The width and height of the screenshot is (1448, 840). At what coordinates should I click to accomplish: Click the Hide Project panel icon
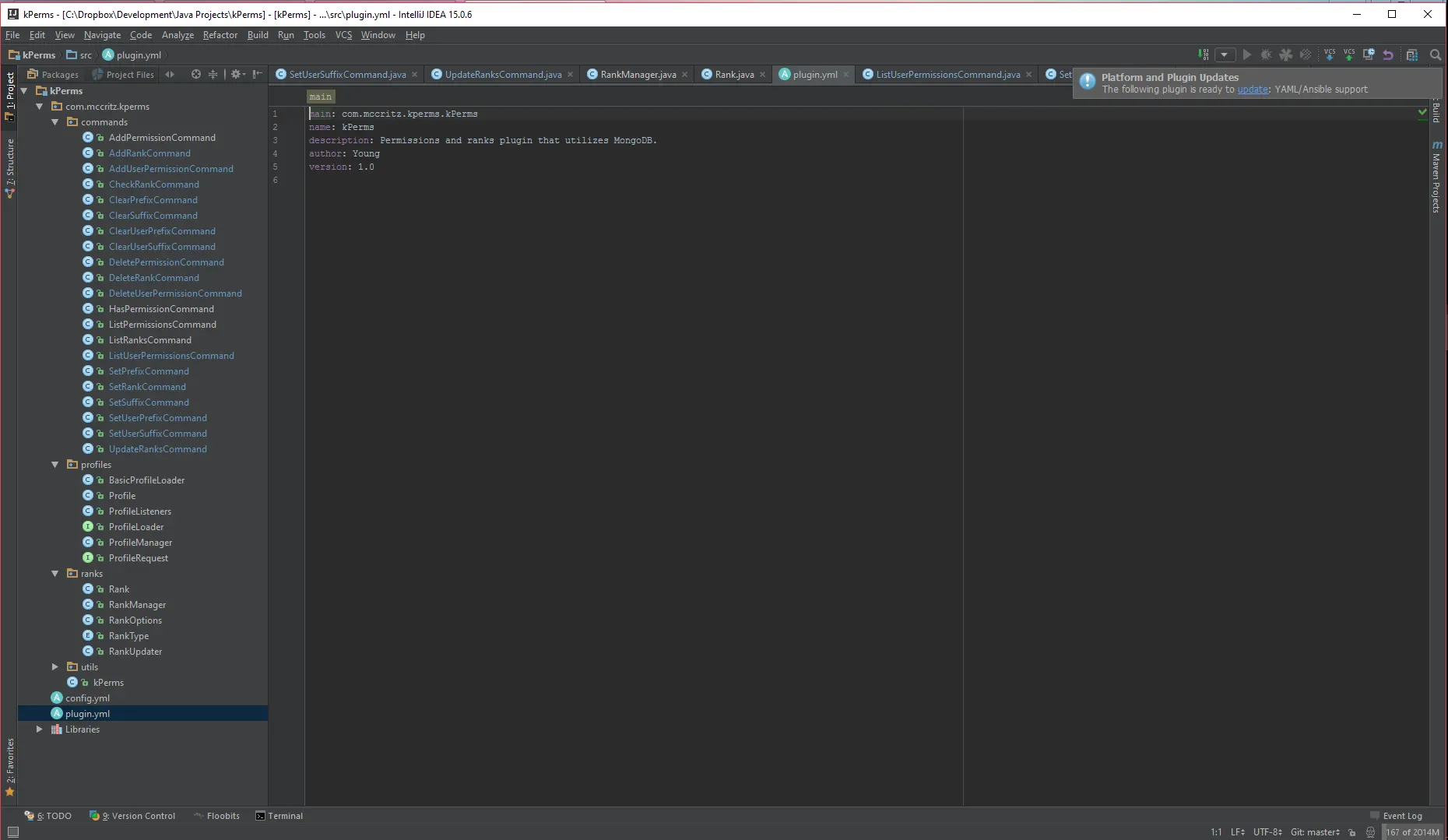pos(257,74)
